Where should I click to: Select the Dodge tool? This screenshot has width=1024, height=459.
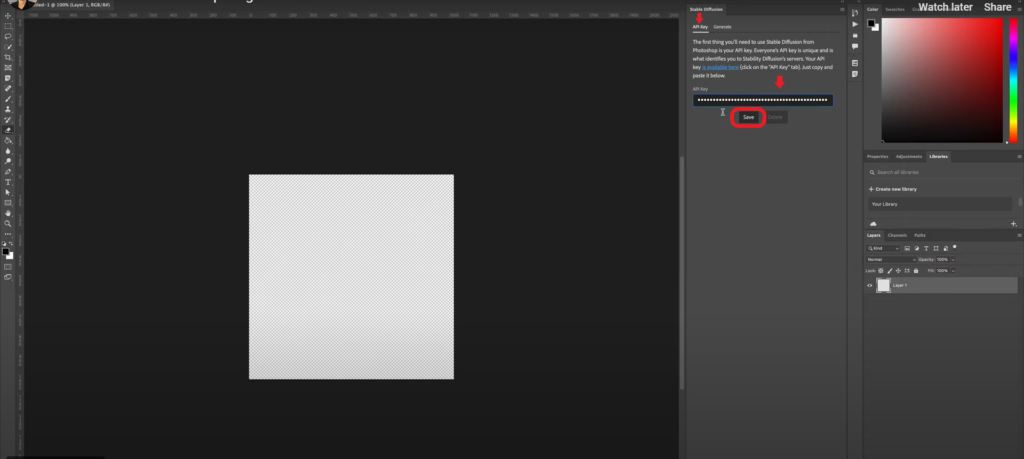pos(8,161)
